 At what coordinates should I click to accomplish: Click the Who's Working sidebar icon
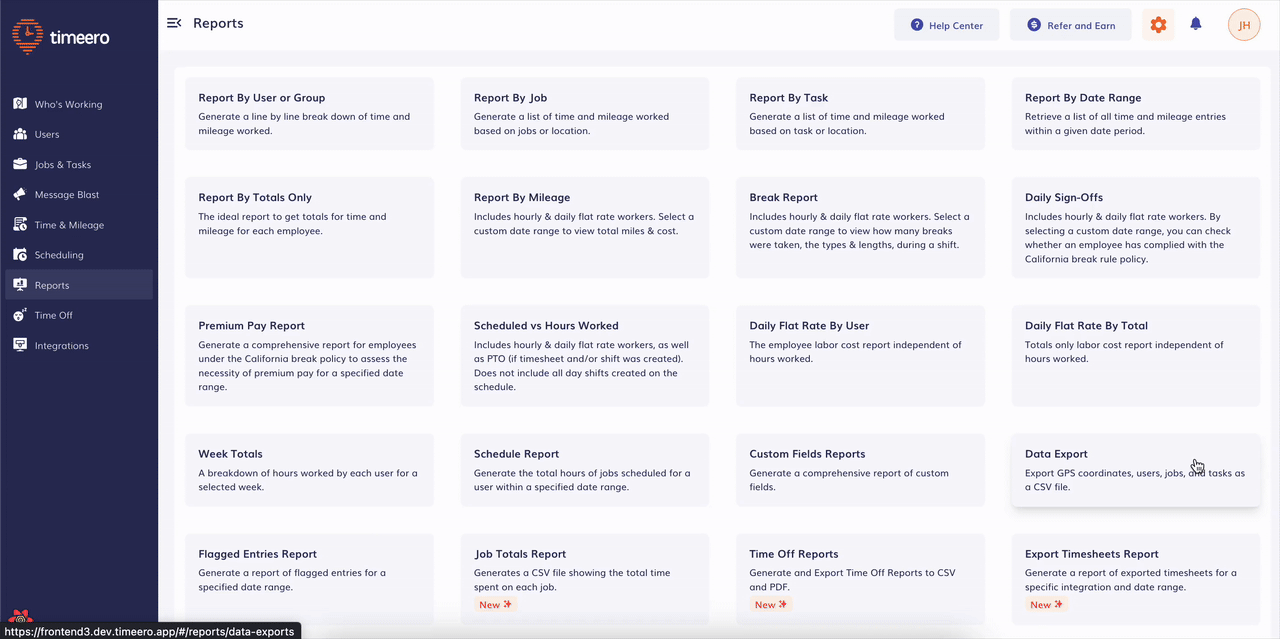pos(20,104)
